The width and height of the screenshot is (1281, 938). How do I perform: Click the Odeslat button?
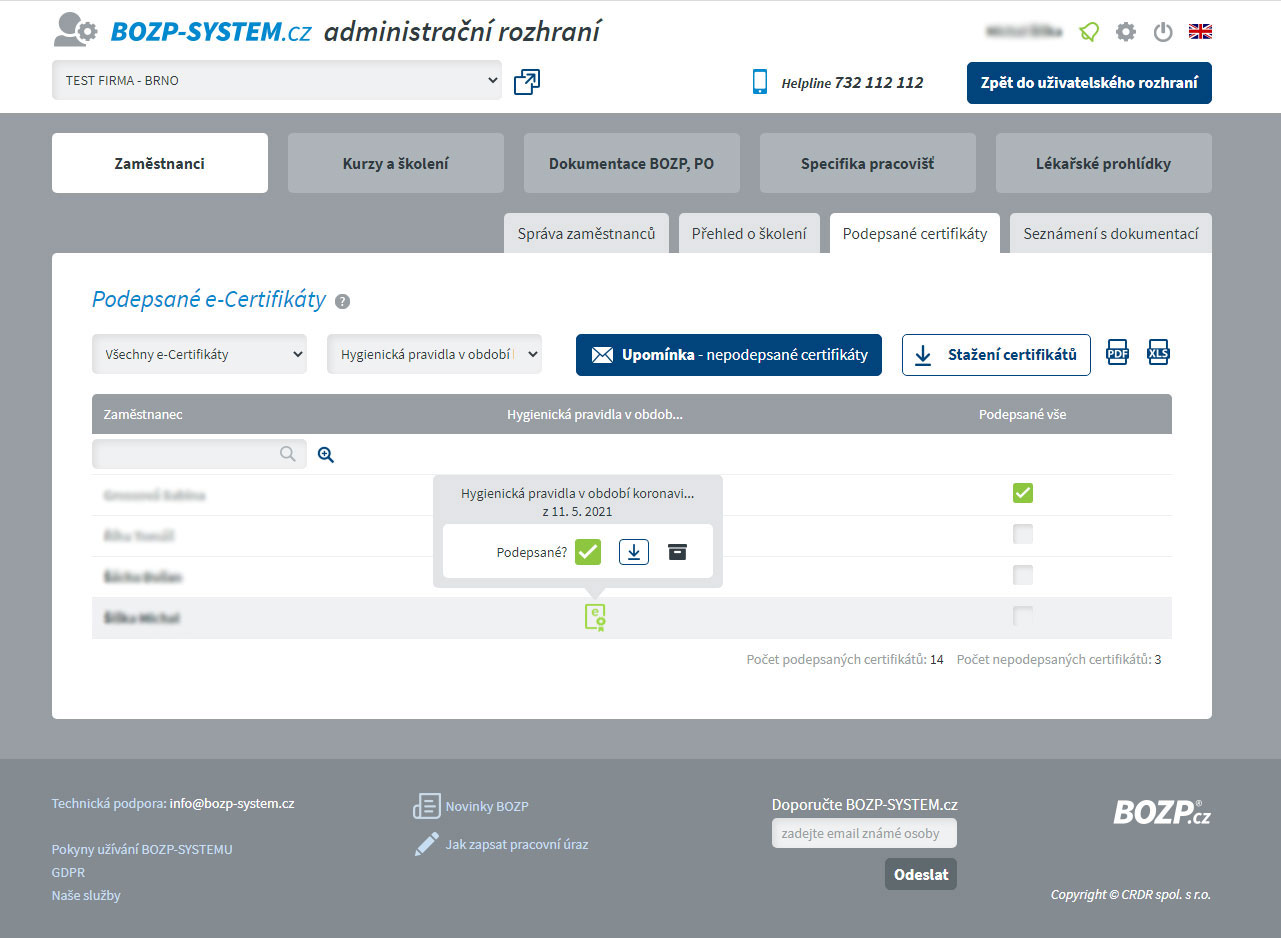pos(921,874)
